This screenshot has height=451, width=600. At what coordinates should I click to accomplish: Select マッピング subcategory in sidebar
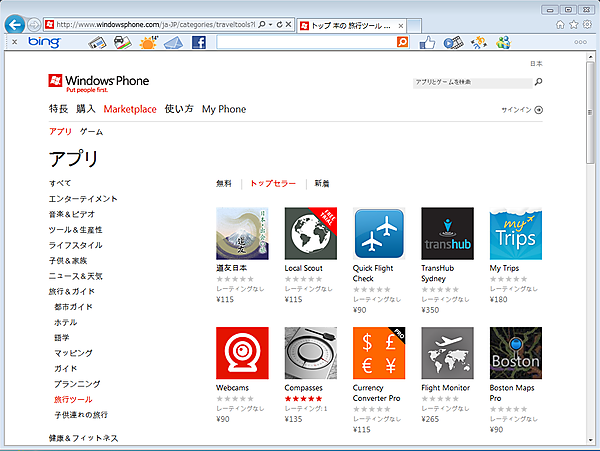click(x=73, y=353)
